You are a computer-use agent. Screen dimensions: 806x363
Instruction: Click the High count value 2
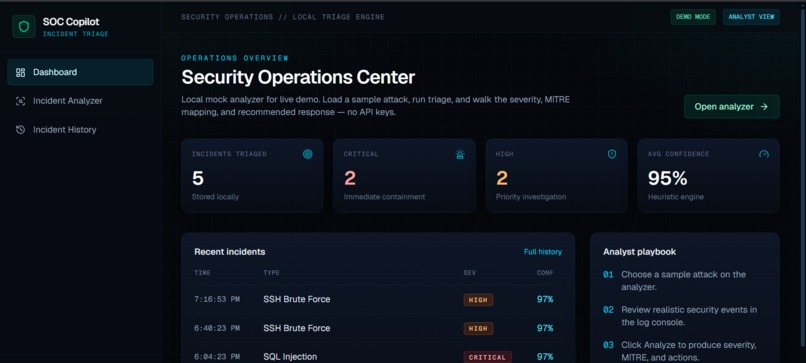[502, 178]
